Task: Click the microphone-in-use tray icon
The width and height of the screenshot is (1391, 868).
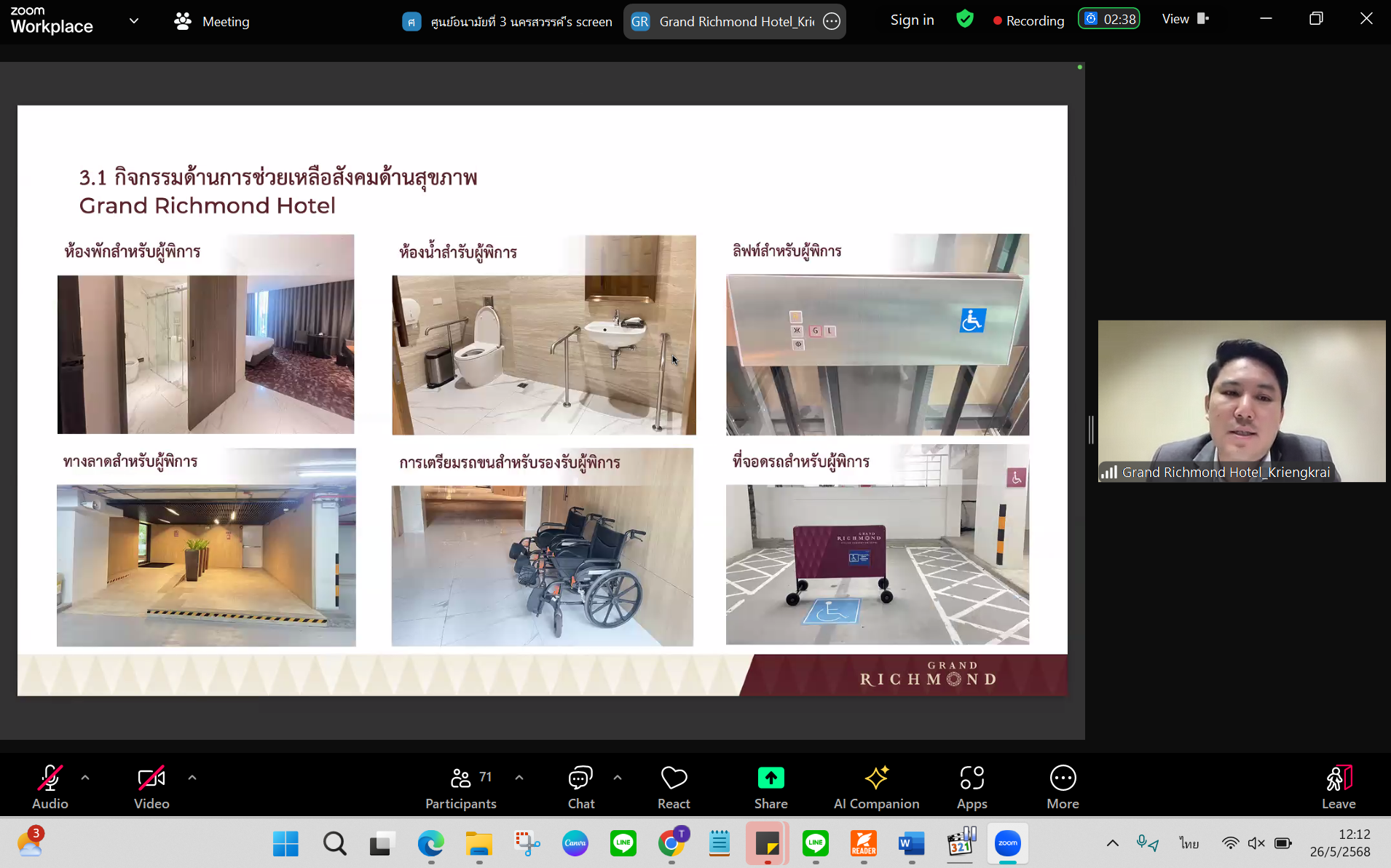Action: (1147, 843)
